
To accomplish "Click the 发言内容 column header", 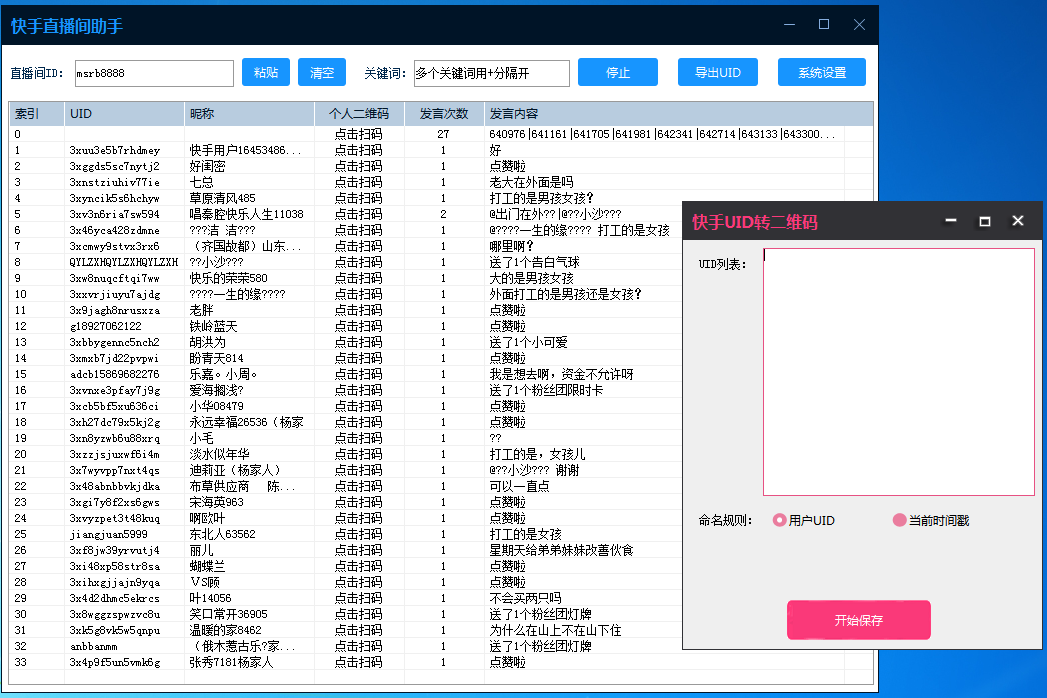I will (678, 114).
